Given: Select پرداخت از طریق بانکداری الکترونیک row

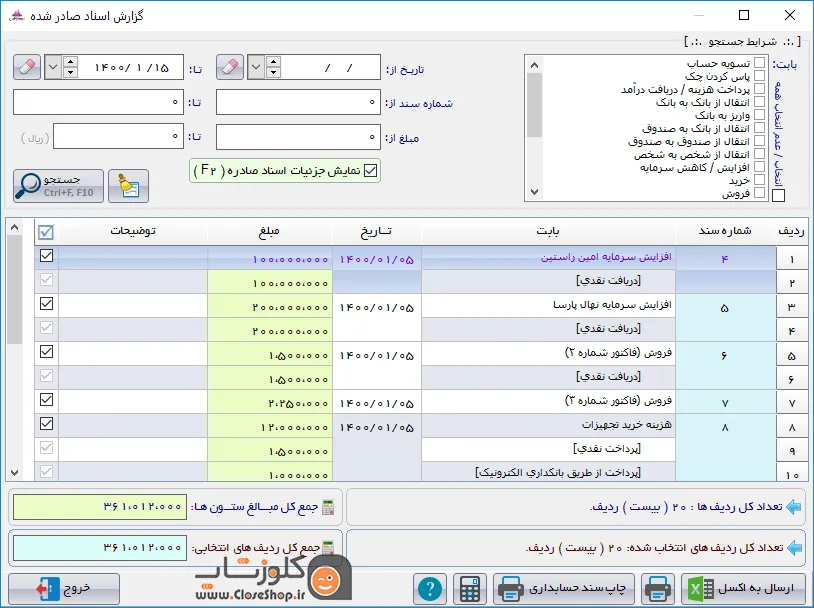Looking at the screenshot, I should click(548, 472).
